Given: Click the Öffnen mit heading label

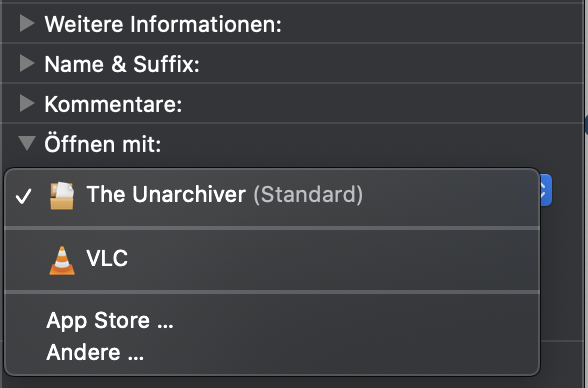Looking at the screenshot, I should pyautogui.click(x=103, y=144).
